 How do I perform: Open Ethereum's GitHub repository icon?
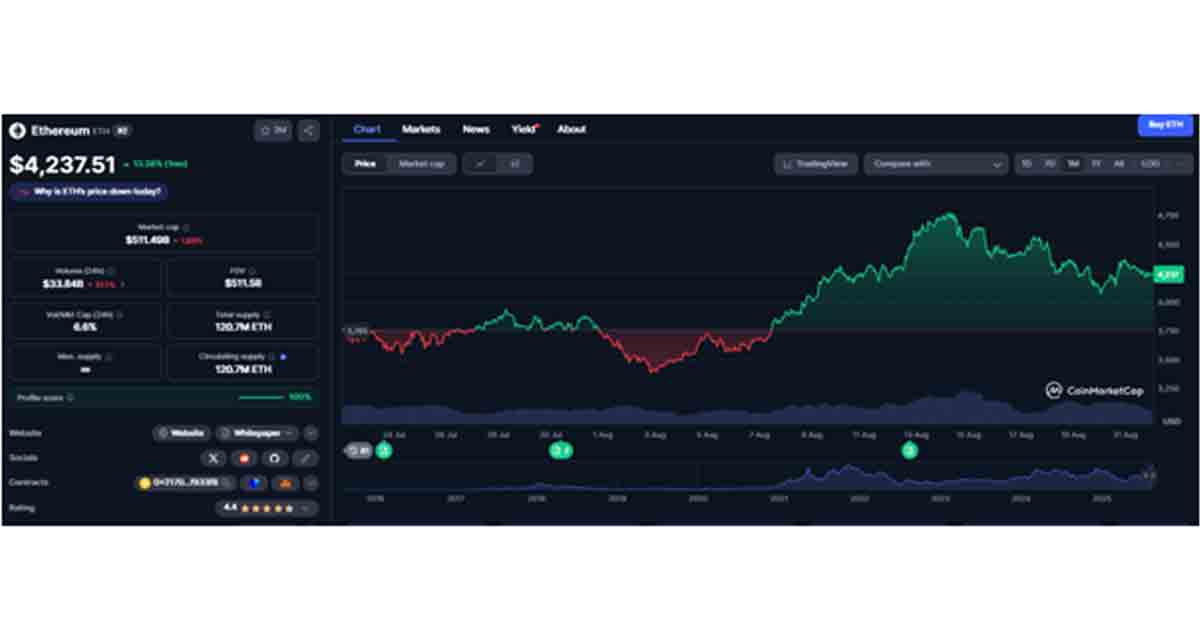(x=275, y=458)
